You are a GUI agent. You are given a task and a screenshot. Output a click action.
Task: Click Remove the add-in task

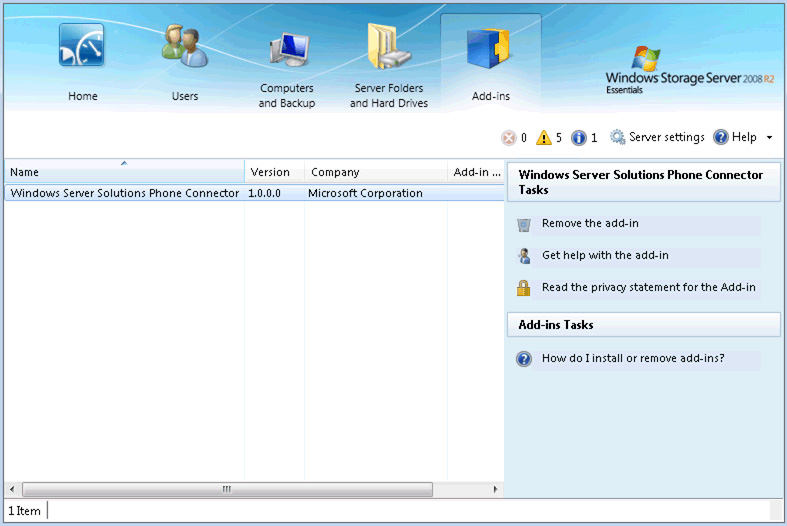(590, 224)
